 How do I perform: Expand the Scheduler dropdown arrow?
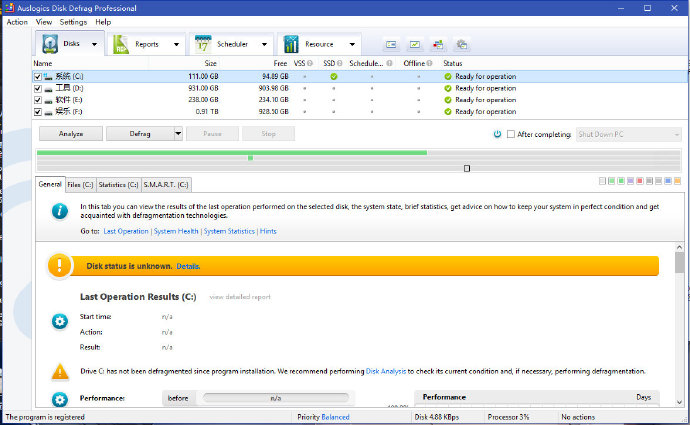click(x=264, y=44)
